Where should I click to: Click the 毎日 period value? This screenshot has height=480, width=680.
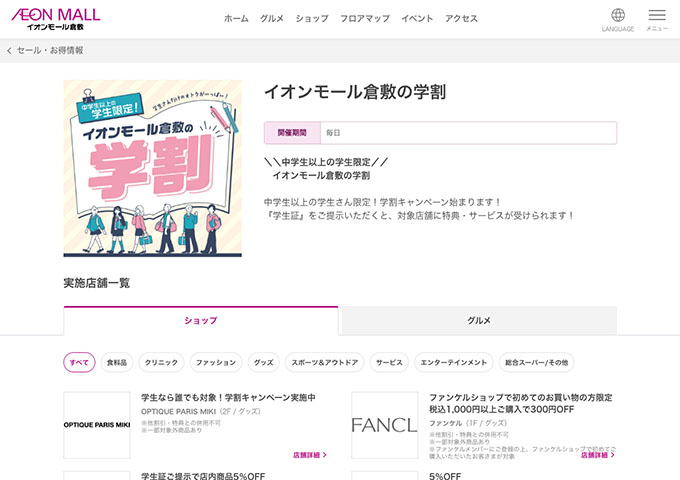tap(333, 133)
